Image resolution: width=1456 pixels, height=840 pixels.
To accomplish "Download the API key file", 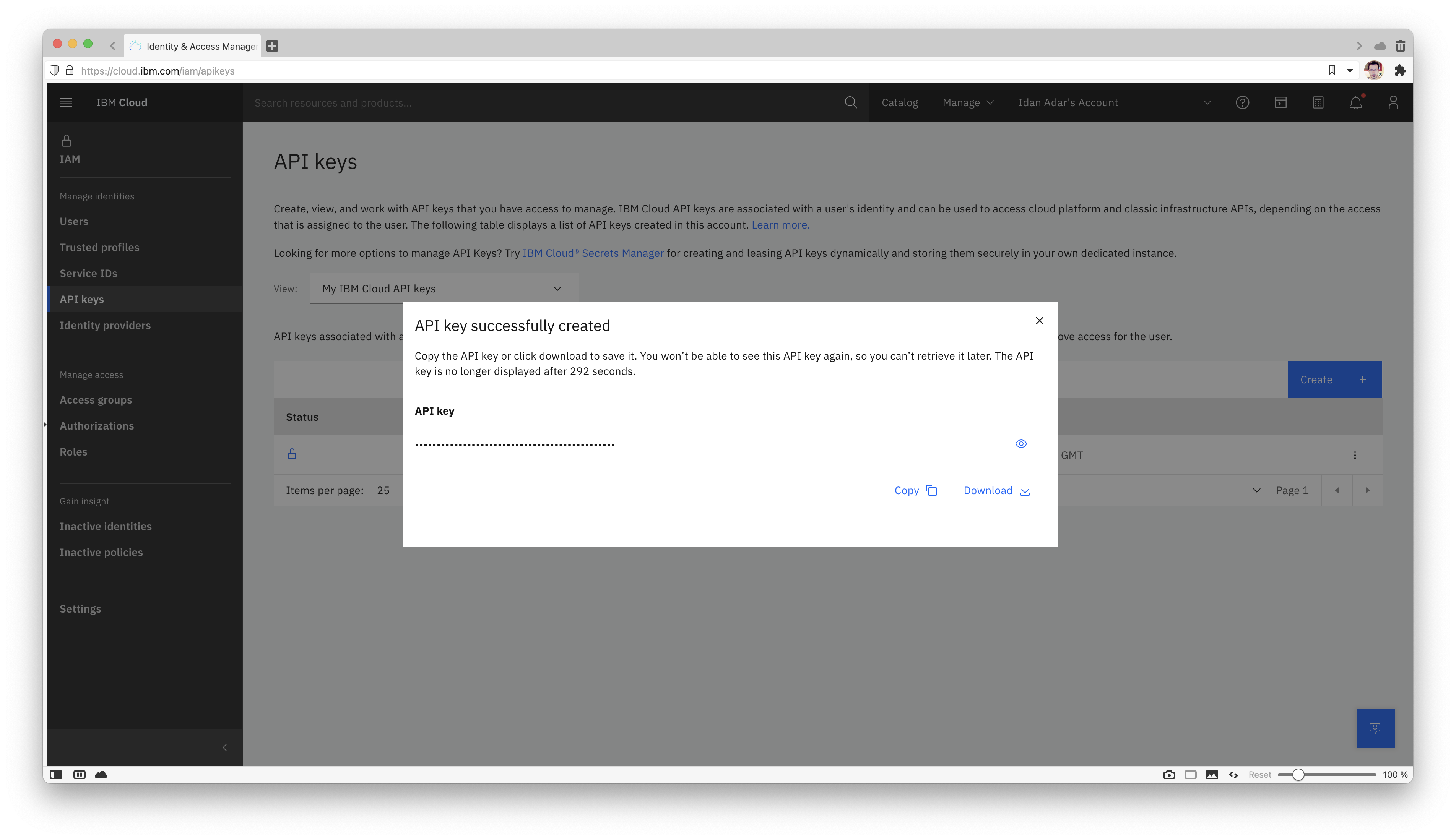I will (997, 490).
